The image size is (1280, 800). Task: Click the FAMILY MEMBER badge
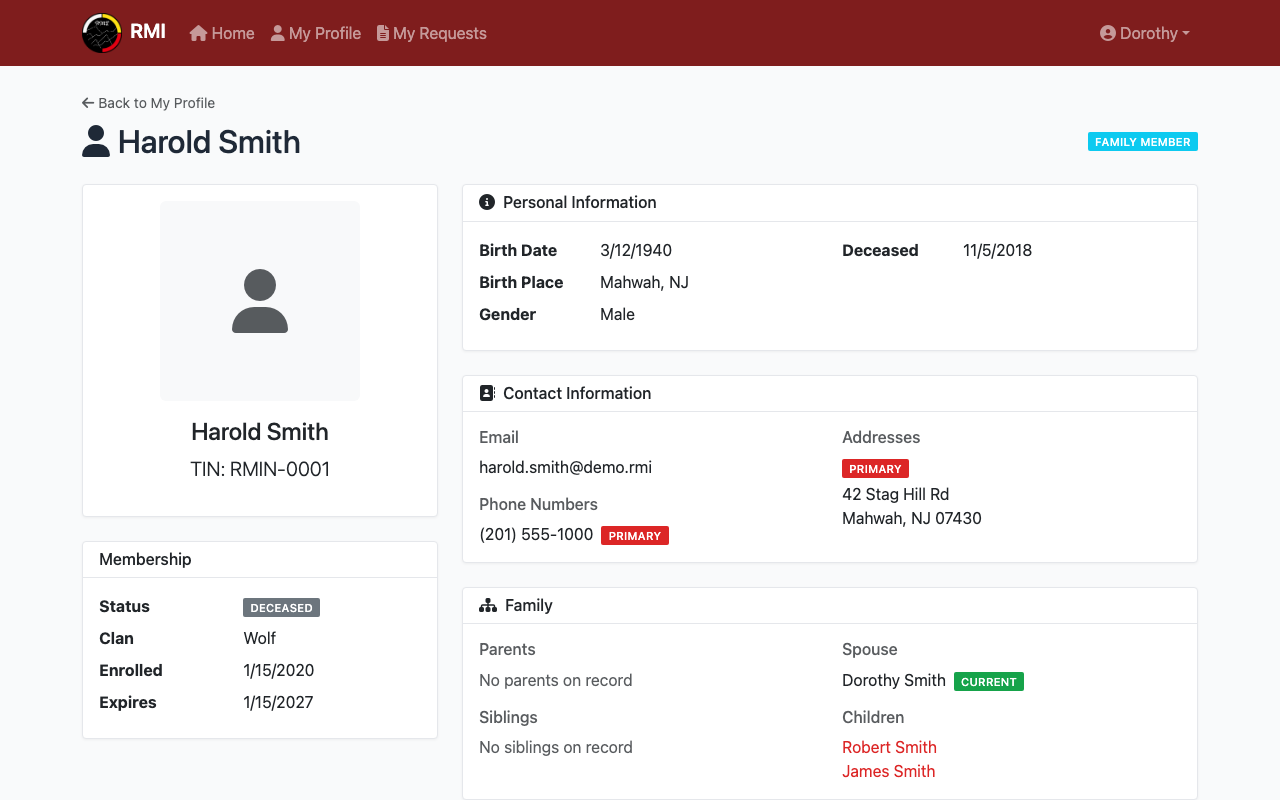tap(1142, 141)
